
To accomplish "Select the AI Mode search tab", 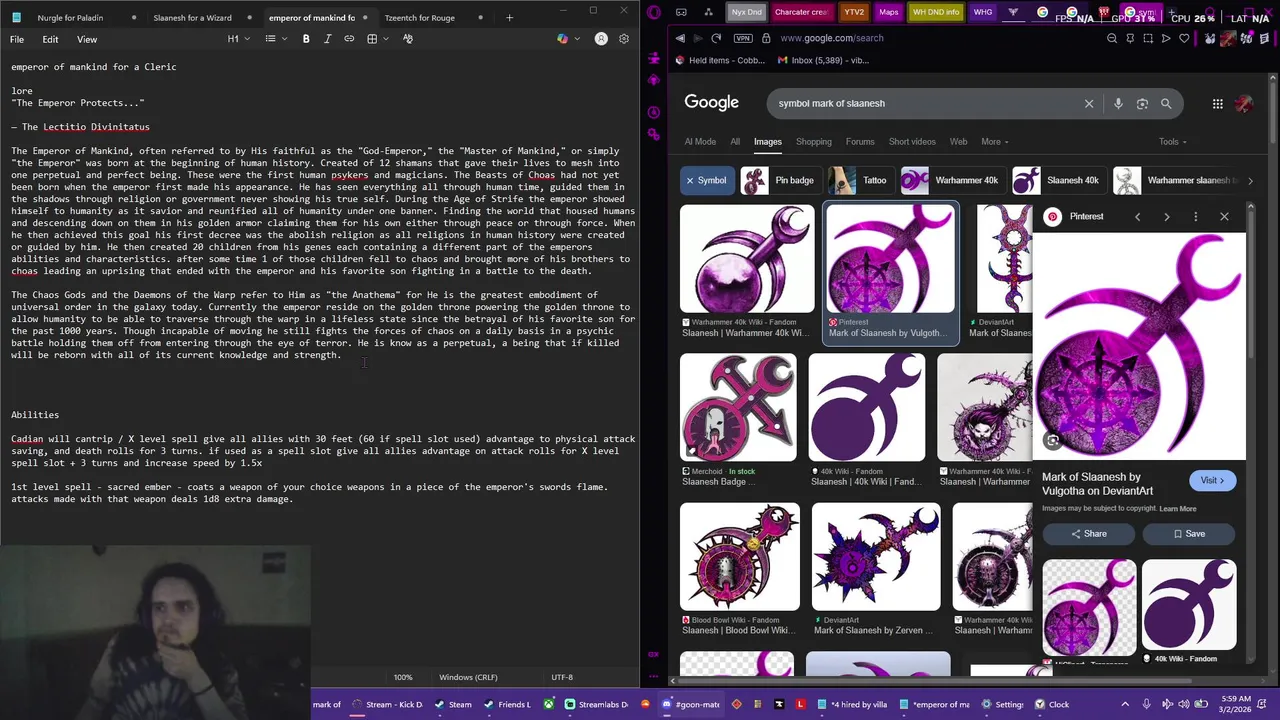I will (x=700, y=142).
